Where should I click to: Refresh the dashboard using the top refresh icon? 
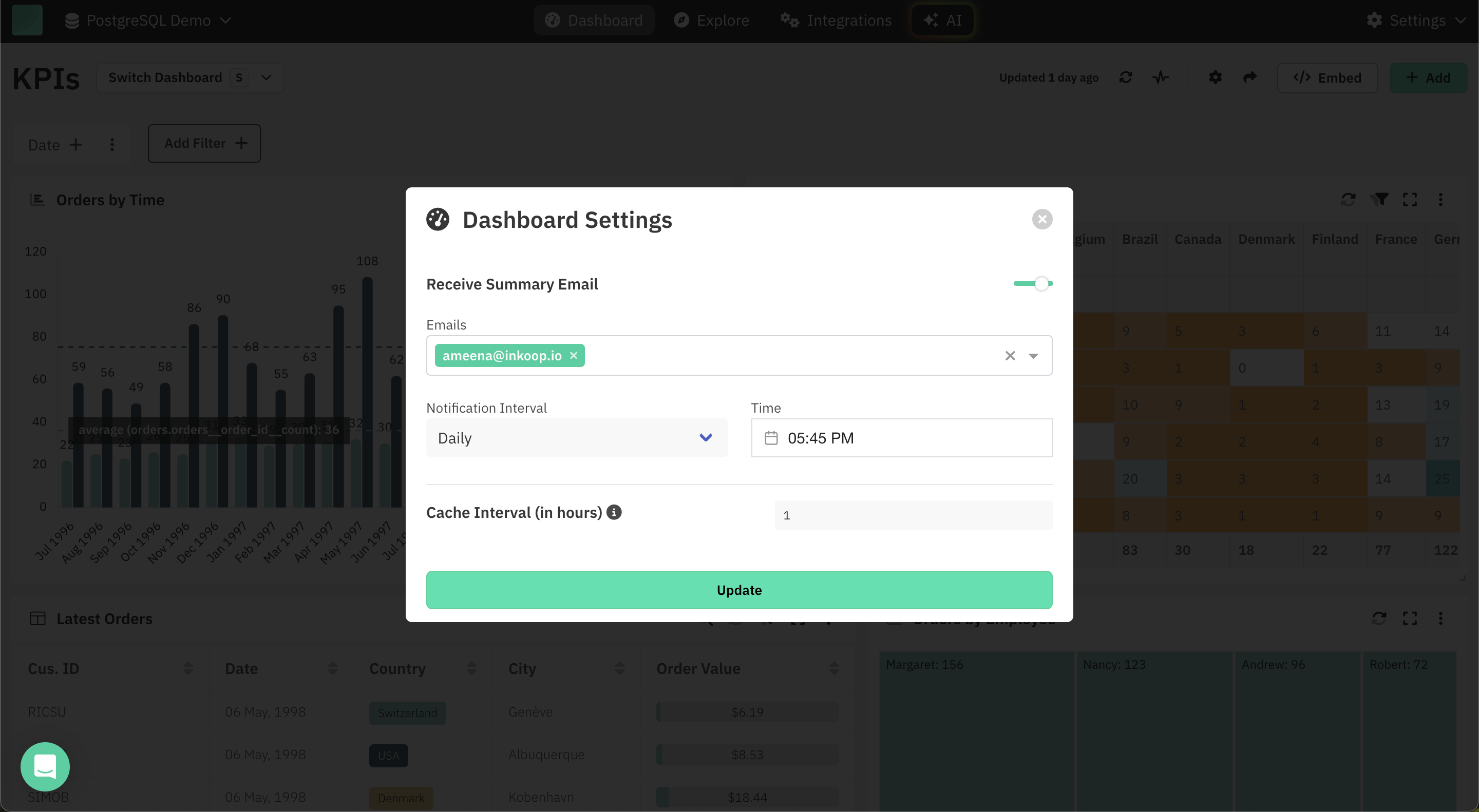(x=1125, y=78)
